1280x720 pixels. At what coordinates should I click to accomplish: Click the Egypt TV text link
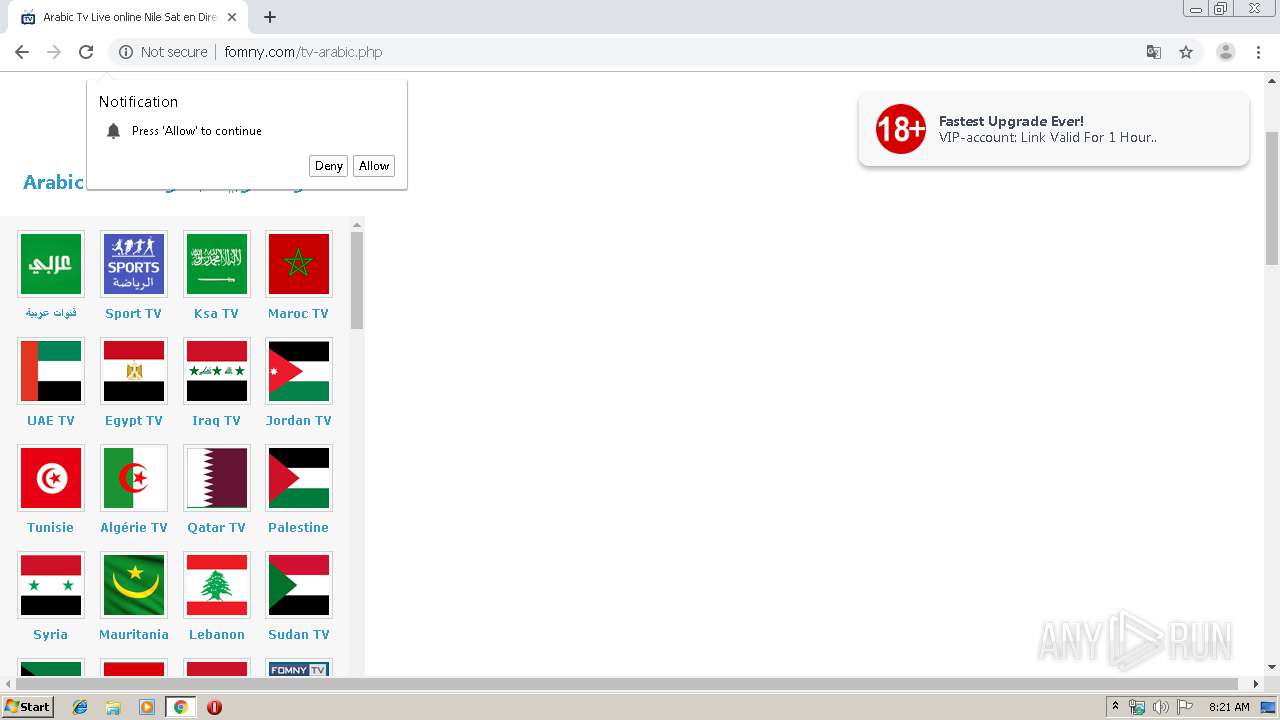(133, 420)
